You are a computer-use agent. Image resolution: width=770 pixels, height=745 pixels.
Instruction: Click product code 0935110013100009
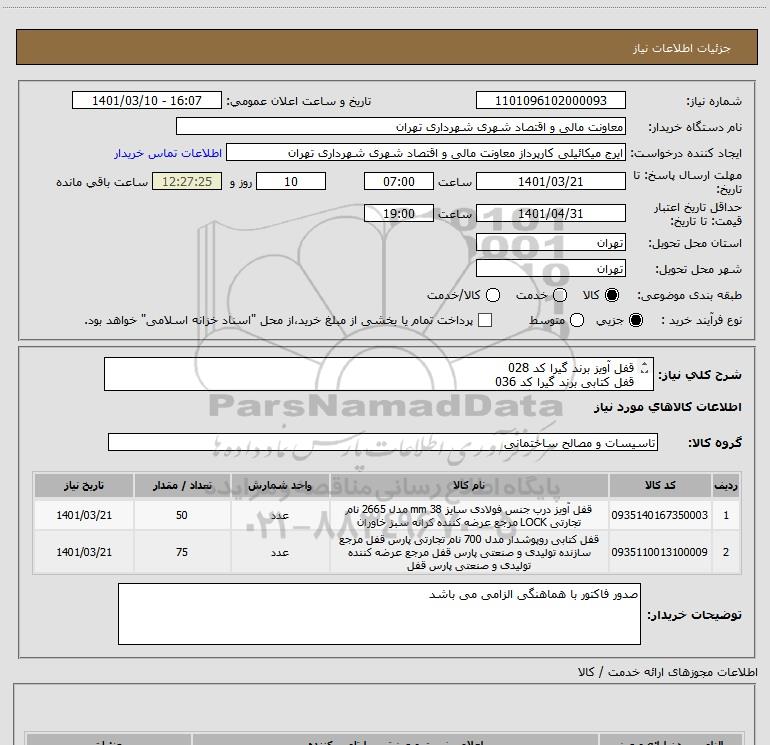coord(660,552)
